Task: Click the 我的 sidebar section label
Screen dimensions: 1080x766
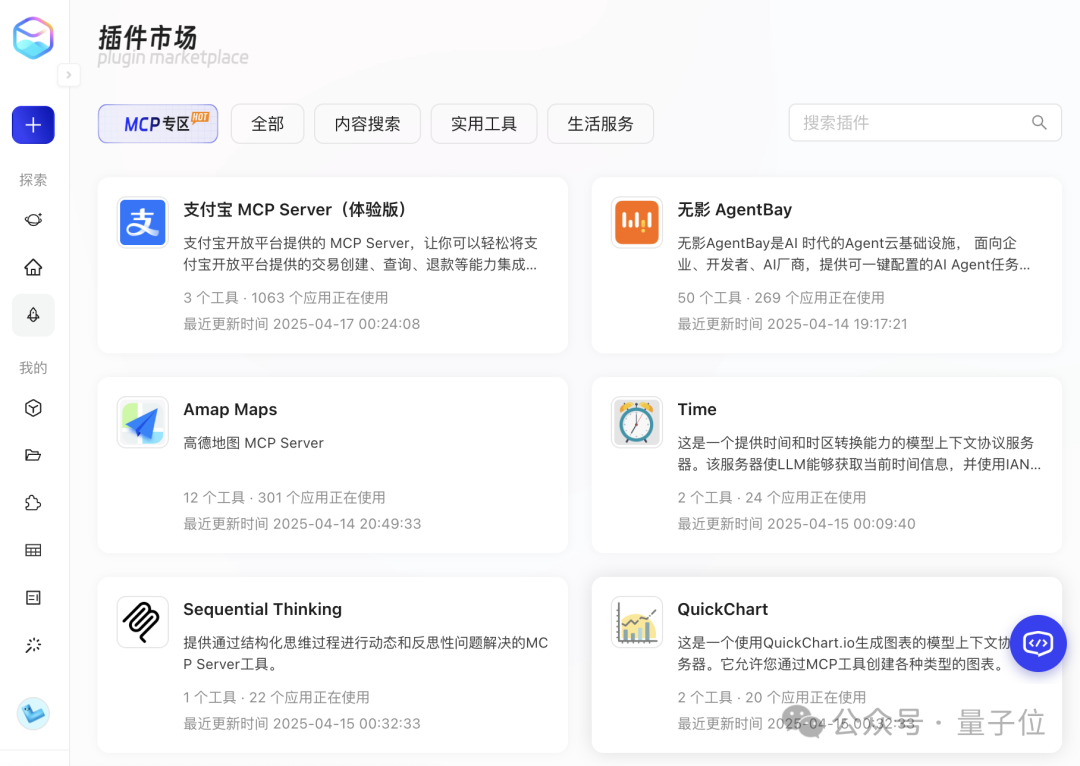Action: 33,368
